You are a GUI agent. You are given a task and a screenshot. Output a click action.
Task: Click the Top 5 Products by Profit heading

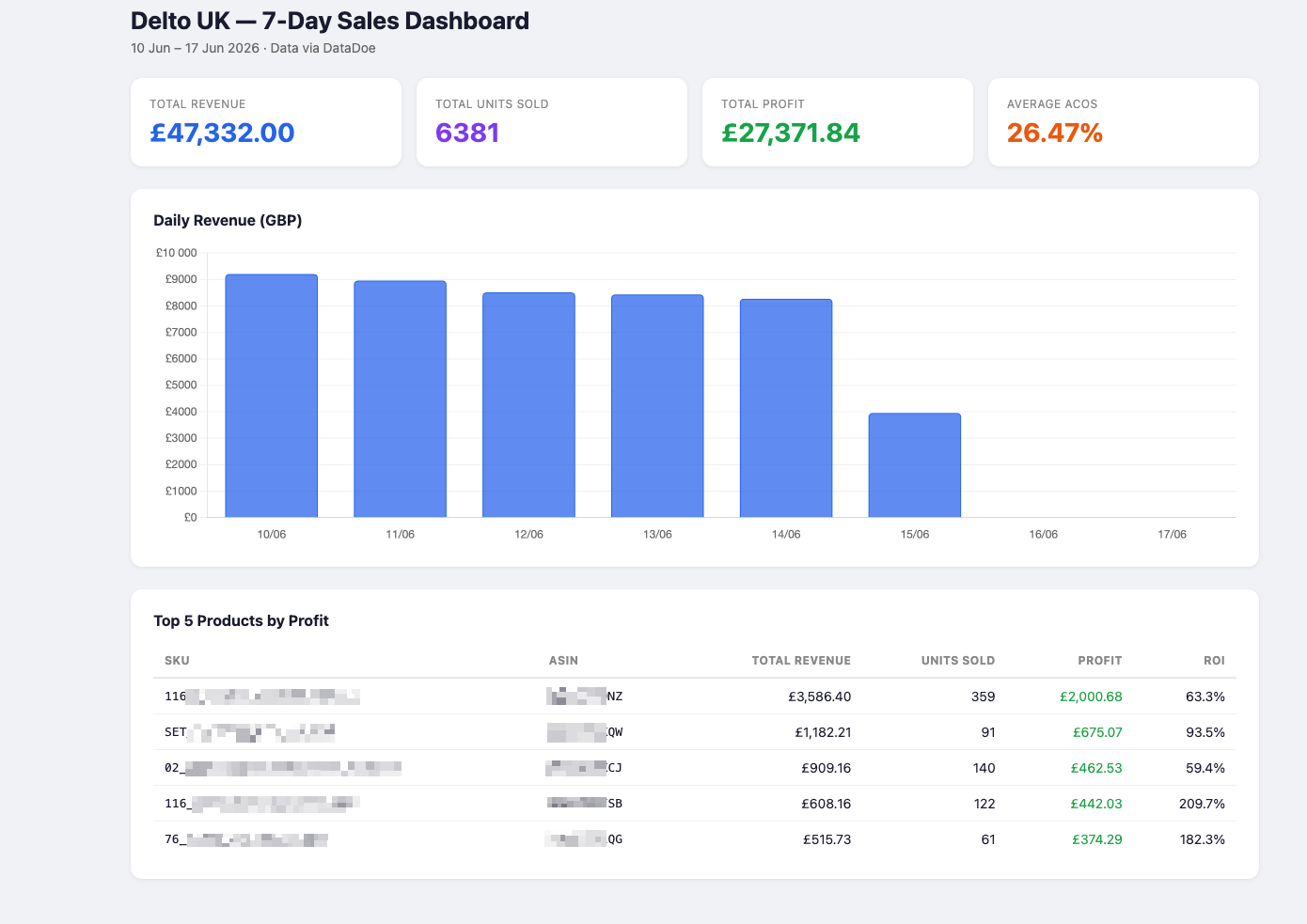click(242, 620)
